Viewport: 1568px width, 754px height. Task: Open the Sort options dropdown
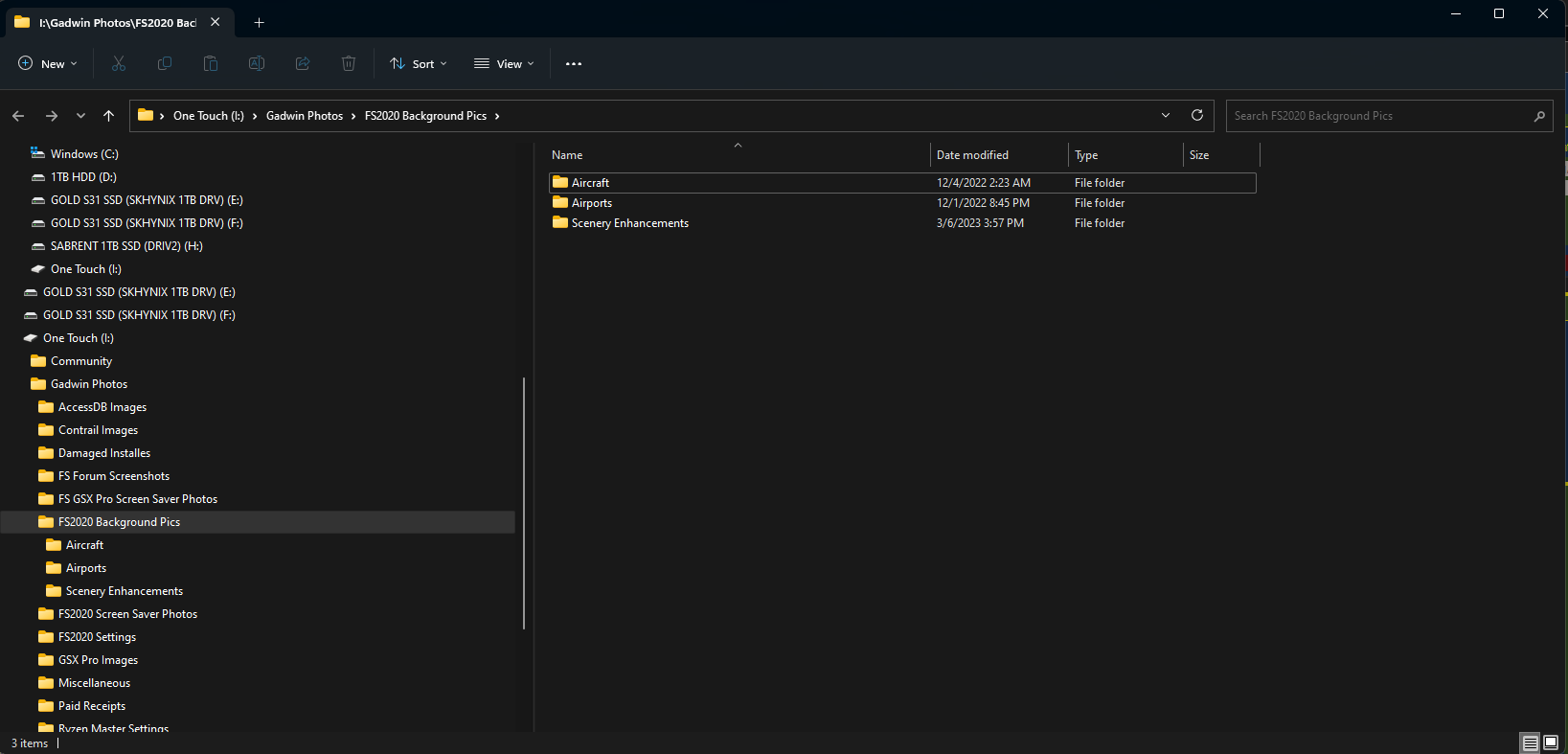click(x=419, y=63)
